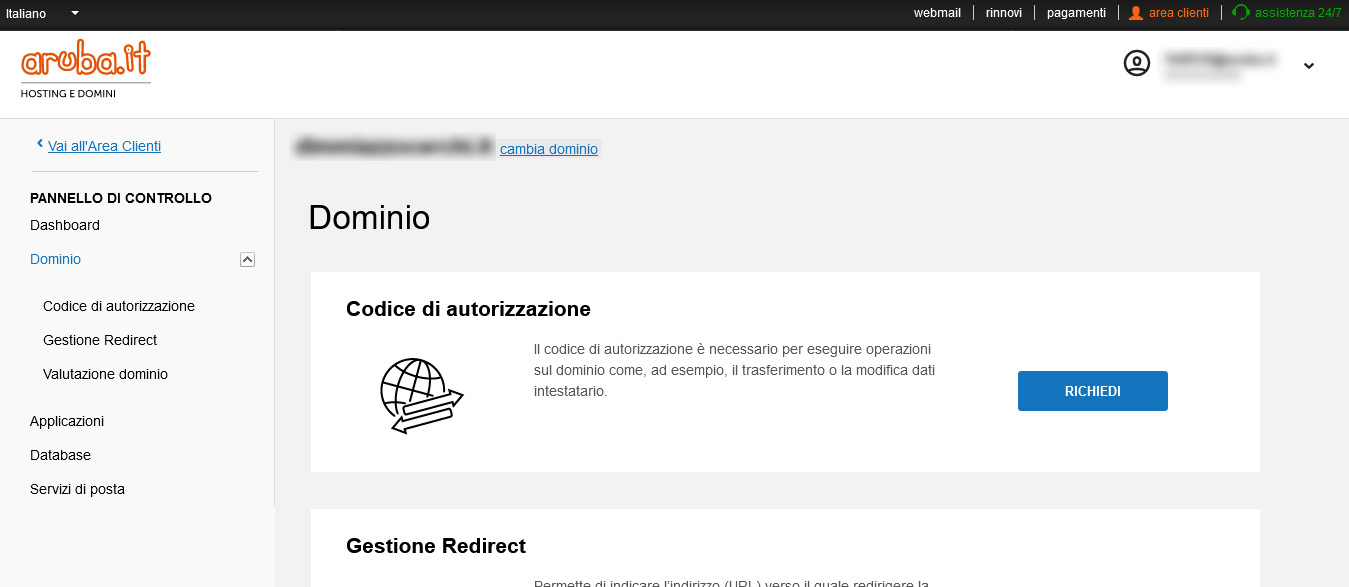The width and height of the screenshot is (1349, 587).
Task: Open Servizi di posta in sidebar
Action: (77, 489)
